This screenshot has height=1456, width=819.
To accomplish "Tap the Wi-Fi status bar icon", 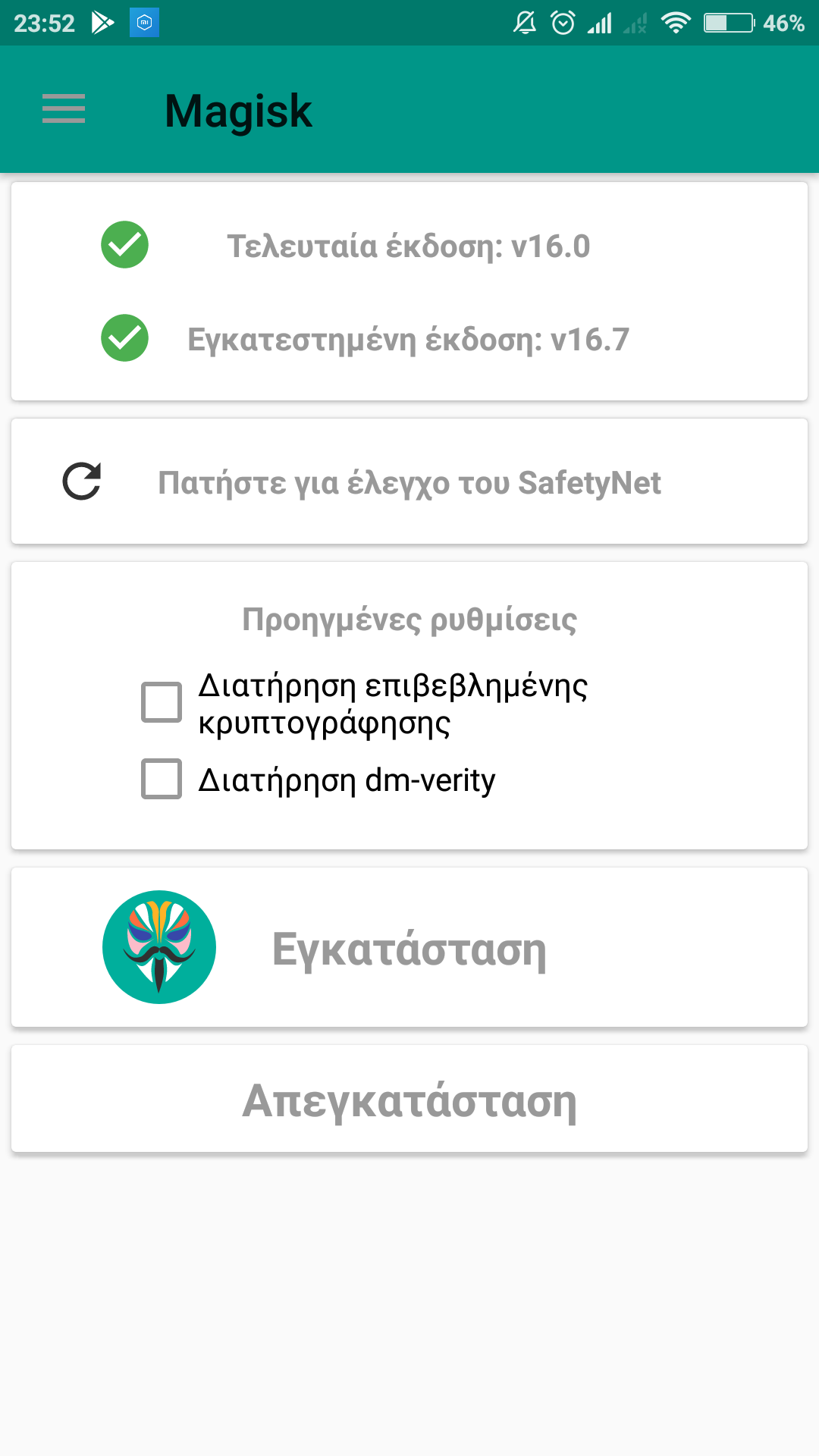I will pos(675,23).
